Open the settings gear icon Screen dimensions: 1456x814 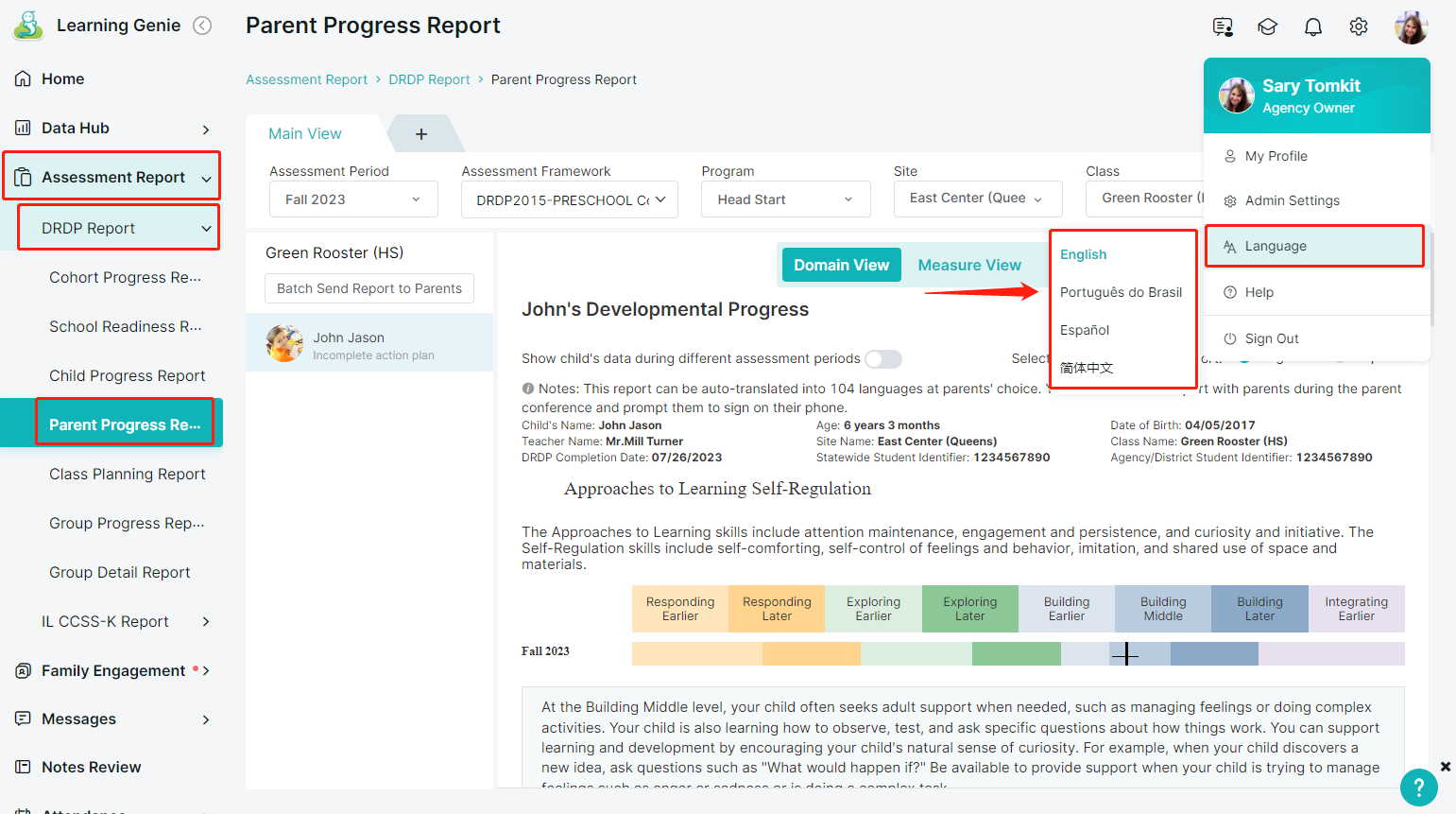point(1358,27)
